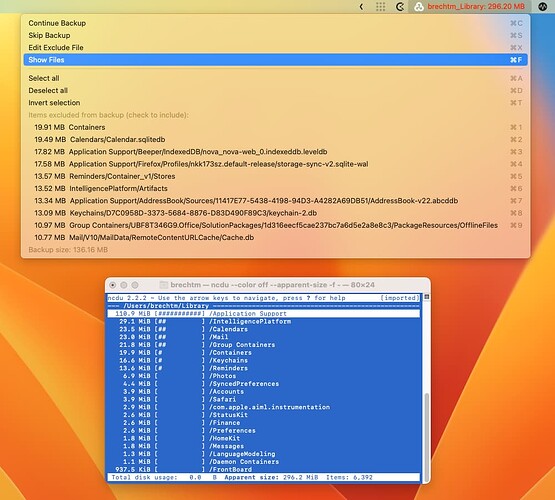Select Edit Exclude File
Screen dimensions: 555x500
pos(275,48)
